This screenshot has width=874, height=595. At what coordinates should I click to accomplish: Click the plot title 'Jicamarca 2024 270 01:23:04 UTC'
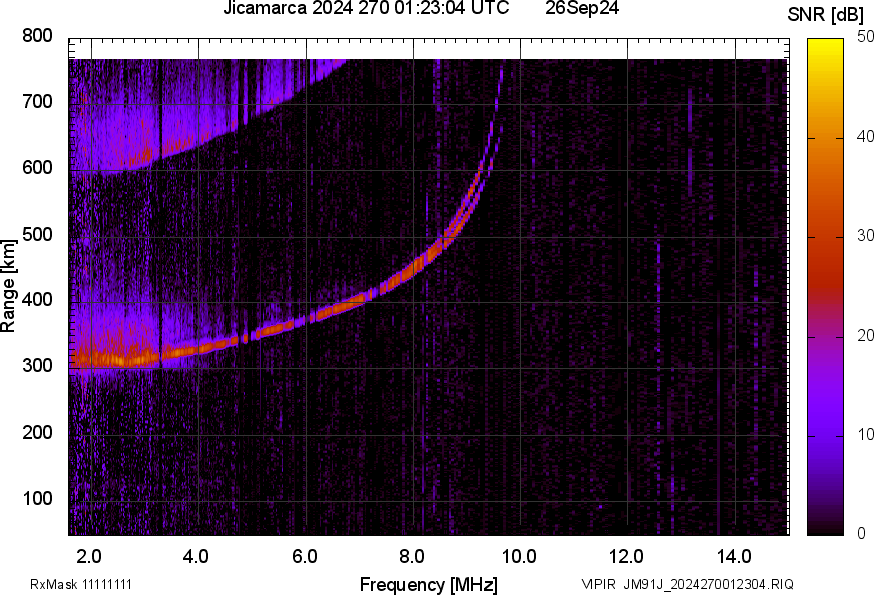pos(366,8)
